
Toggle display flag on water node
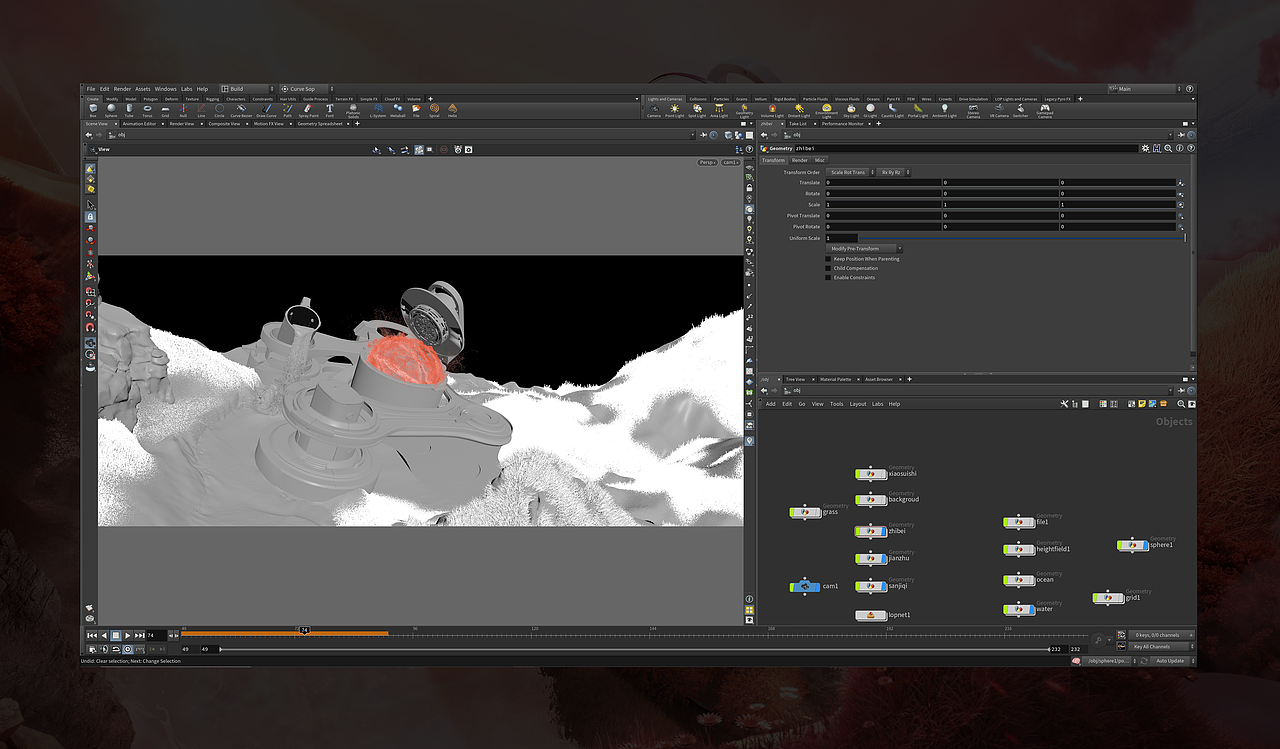click(x=1032, y=609)
